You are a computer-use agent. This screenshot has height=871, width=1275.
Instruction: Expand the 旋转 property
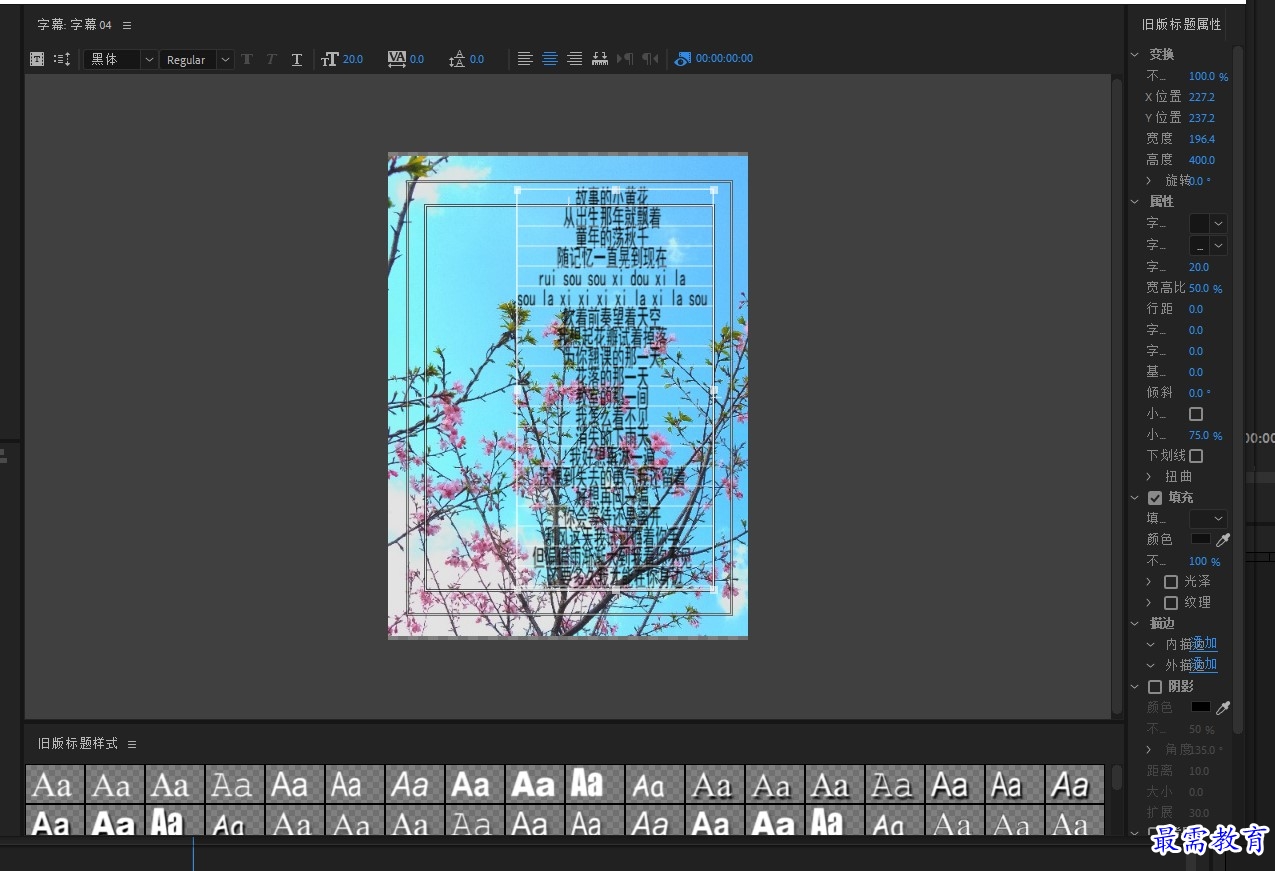tap(1149, 181)
